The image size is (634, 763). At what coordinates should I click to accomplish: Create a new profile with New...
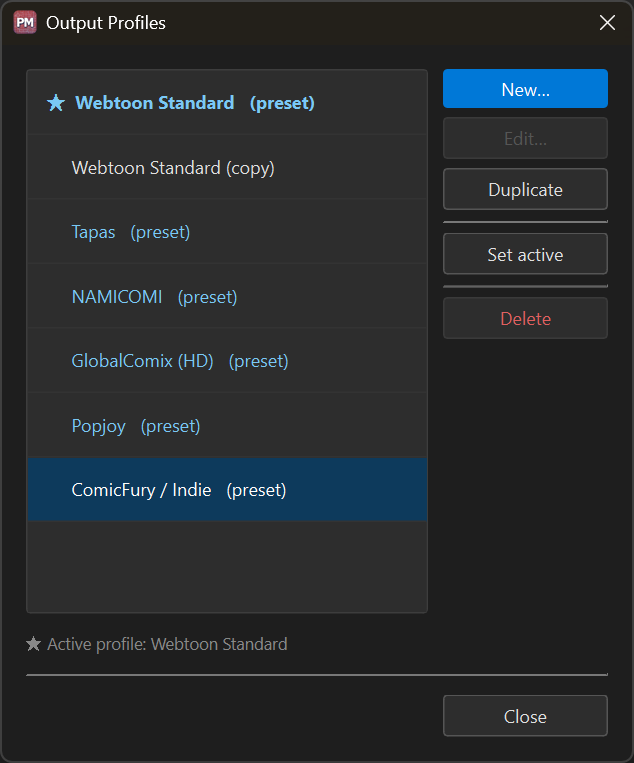[x=525, y=89]
